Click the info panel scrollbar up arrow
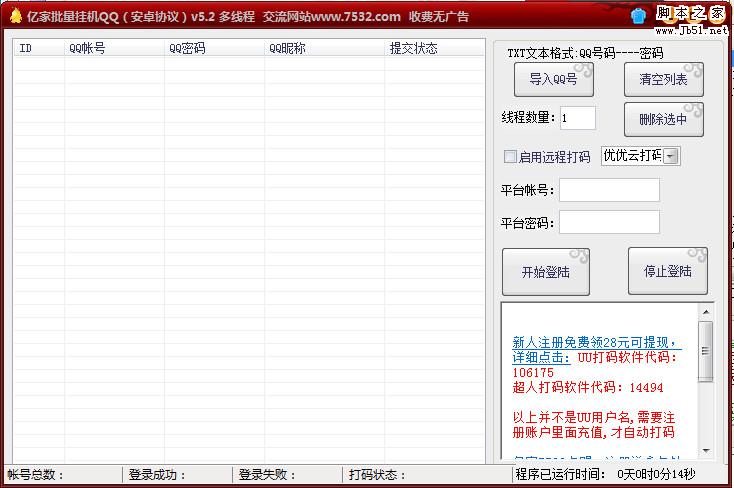Viewport: 734px width, 488px height. (x=706, y=313)
